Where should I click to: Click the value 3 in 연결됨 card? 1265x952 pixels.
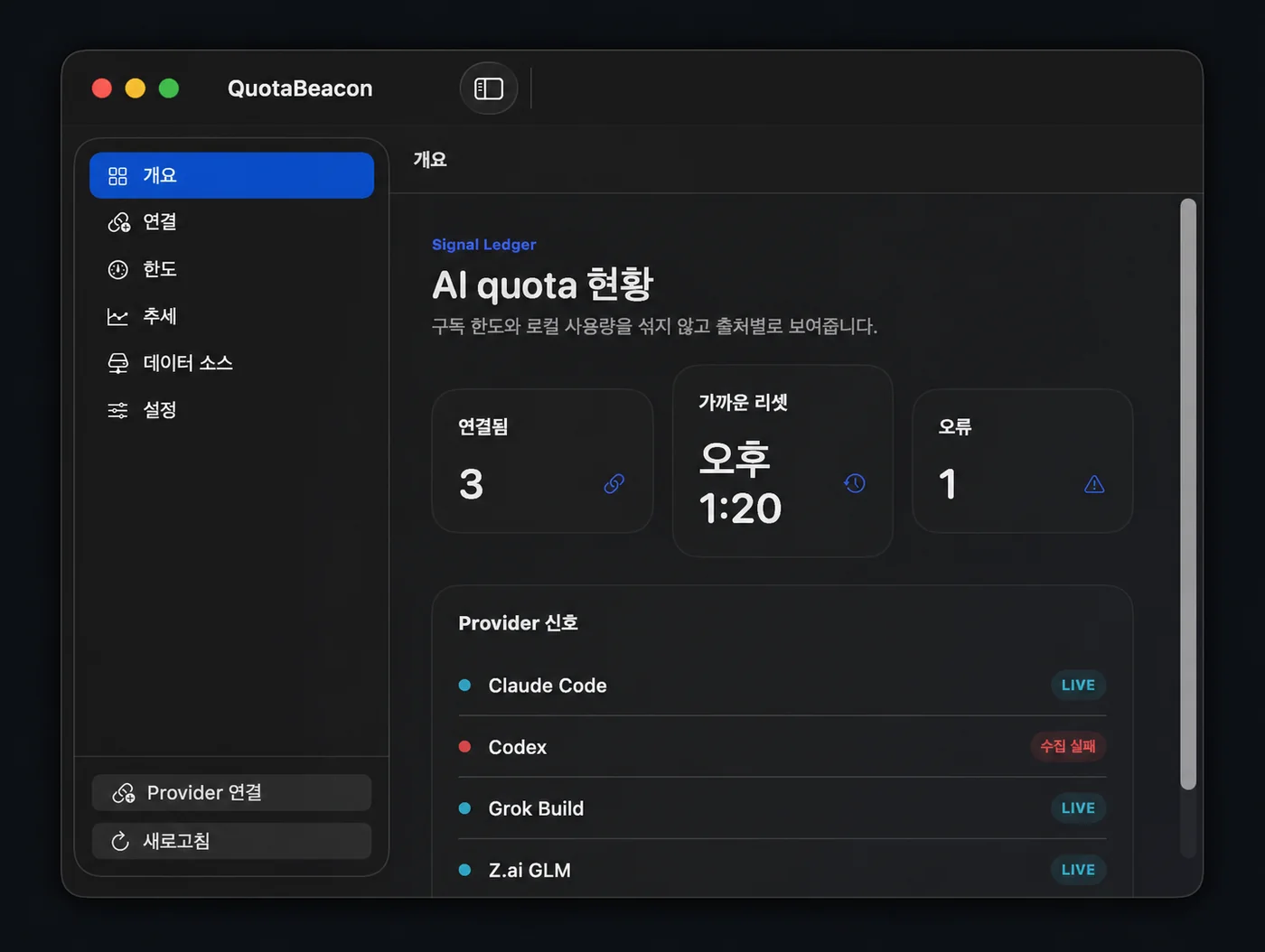point(471,484)
